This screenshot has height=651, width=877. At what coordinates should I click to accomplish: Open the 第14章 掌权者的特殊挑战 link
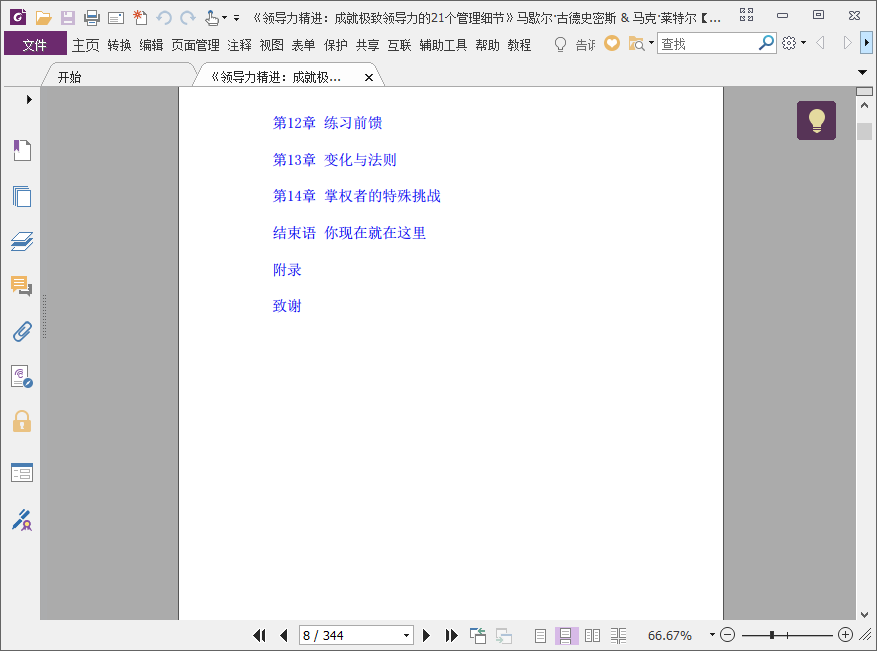coord(356,196)
